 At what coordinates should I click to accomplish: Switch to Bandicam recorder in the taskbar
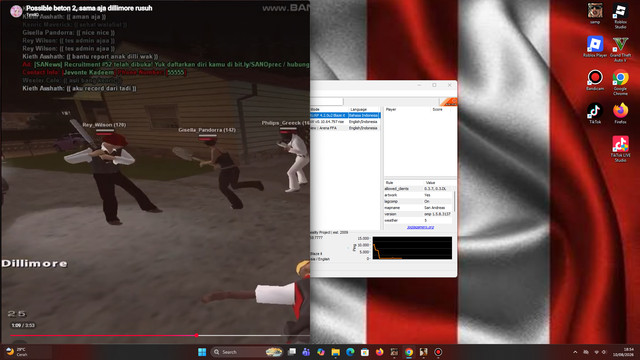(x=438, y=352)
